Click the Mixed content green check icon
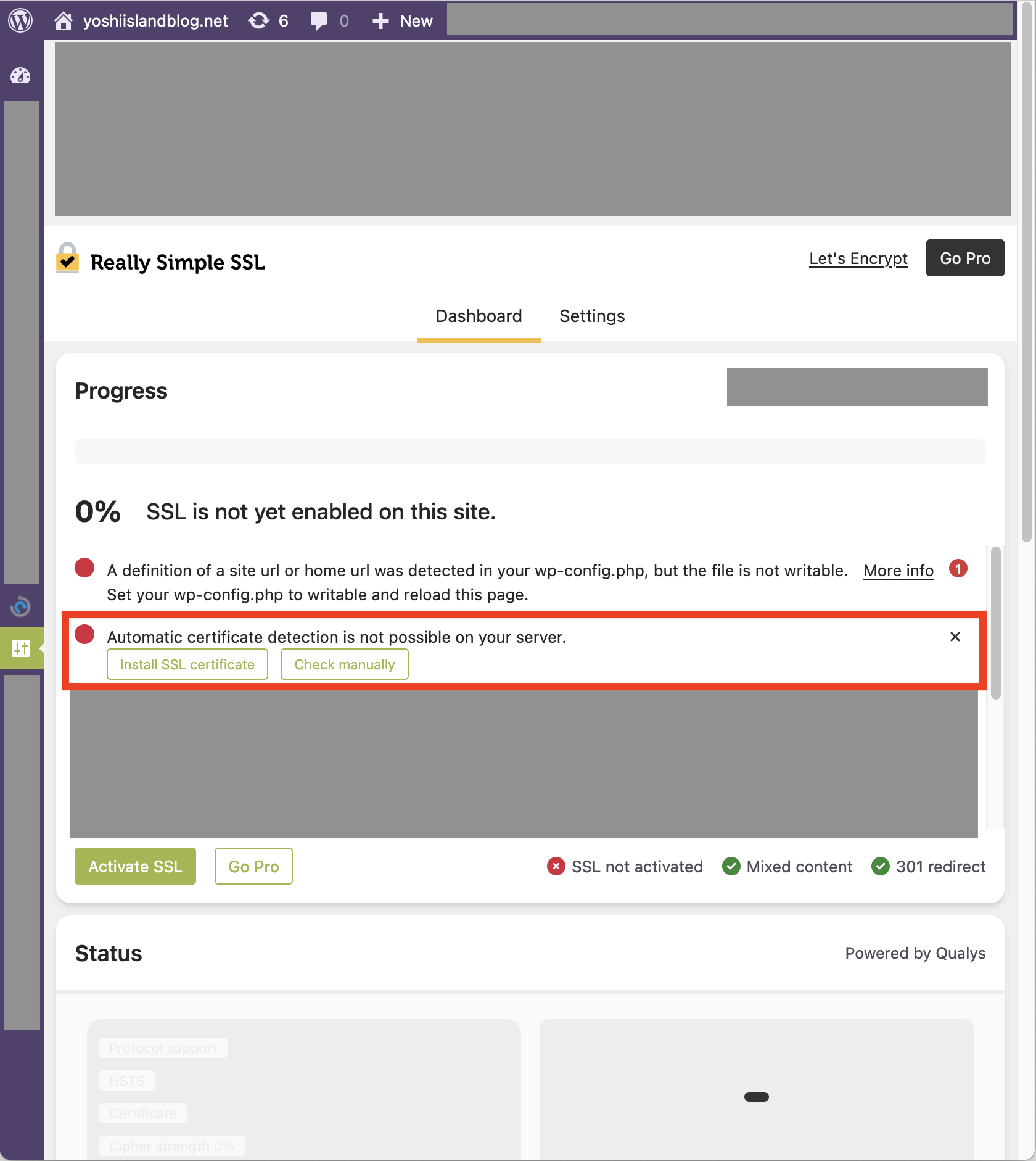 point(731,866)
